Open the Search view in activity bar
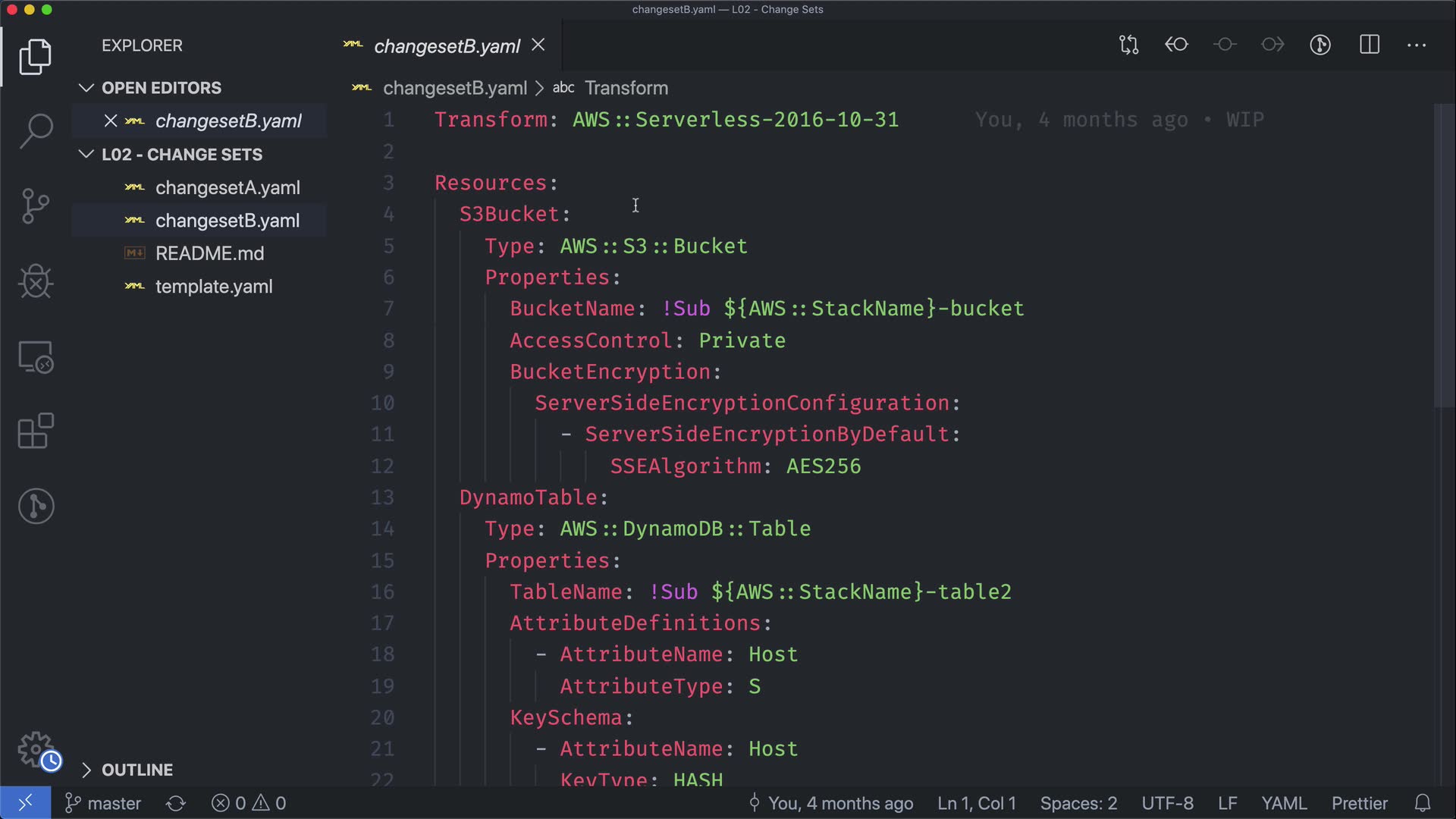The width and height of the screenshot is (1456, 819). (36, 130)
